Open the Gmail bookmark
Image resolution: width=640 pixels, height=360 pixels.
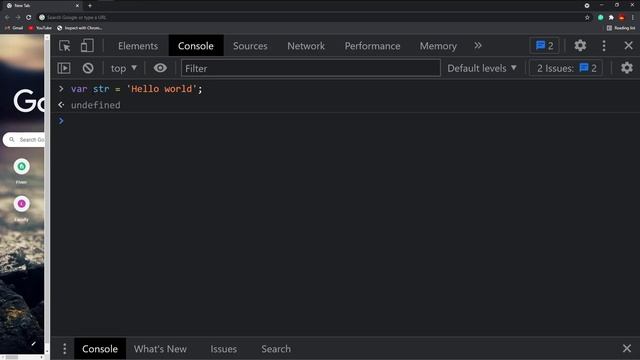[14, 28]
